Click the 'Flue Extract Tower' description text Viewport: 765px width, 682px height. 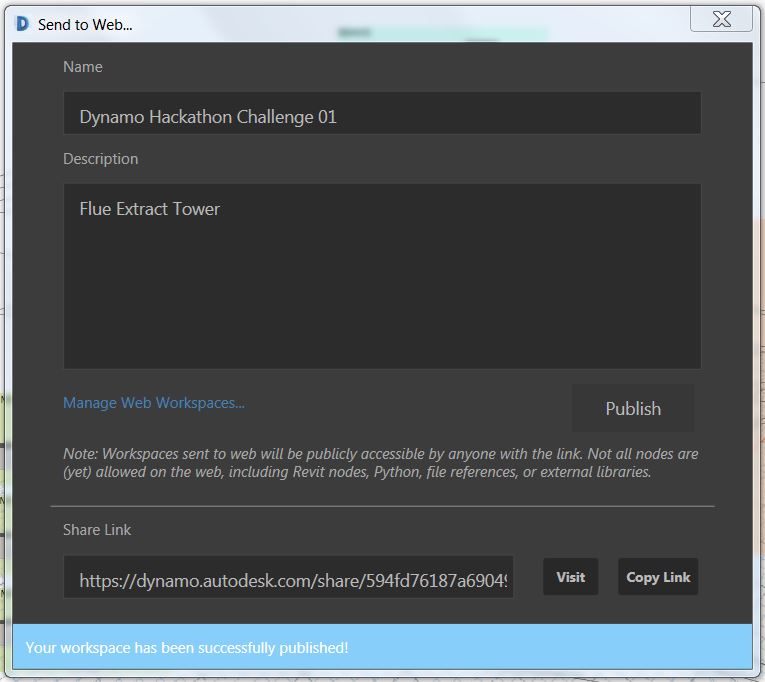coord(150,209)
